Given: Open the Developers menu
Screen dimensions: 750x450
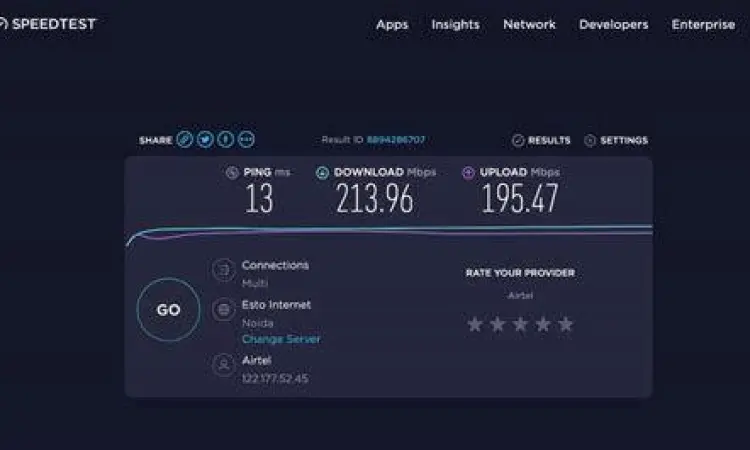Looking at the screenshot, I should tap(613, 24).
